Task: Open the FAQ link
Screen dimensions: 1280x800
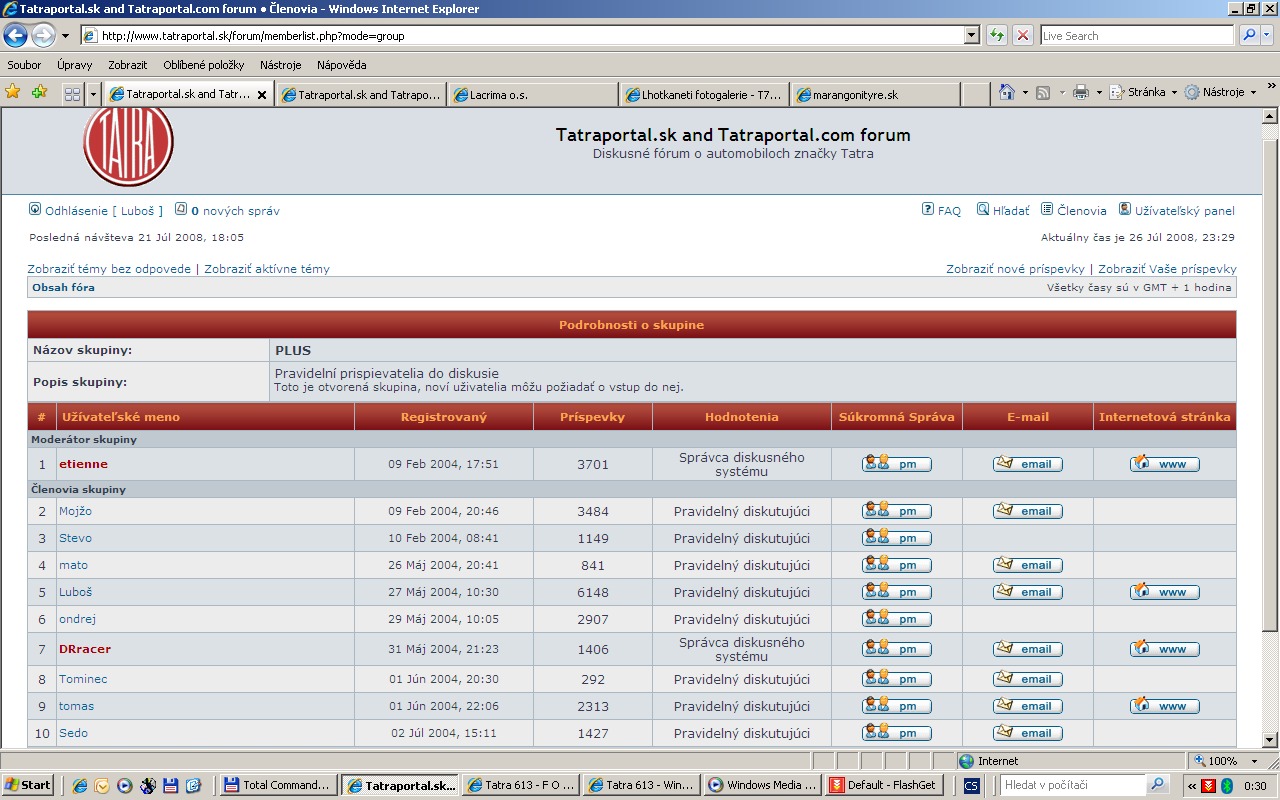Action: pyautogui.click(x=941, y=211)
